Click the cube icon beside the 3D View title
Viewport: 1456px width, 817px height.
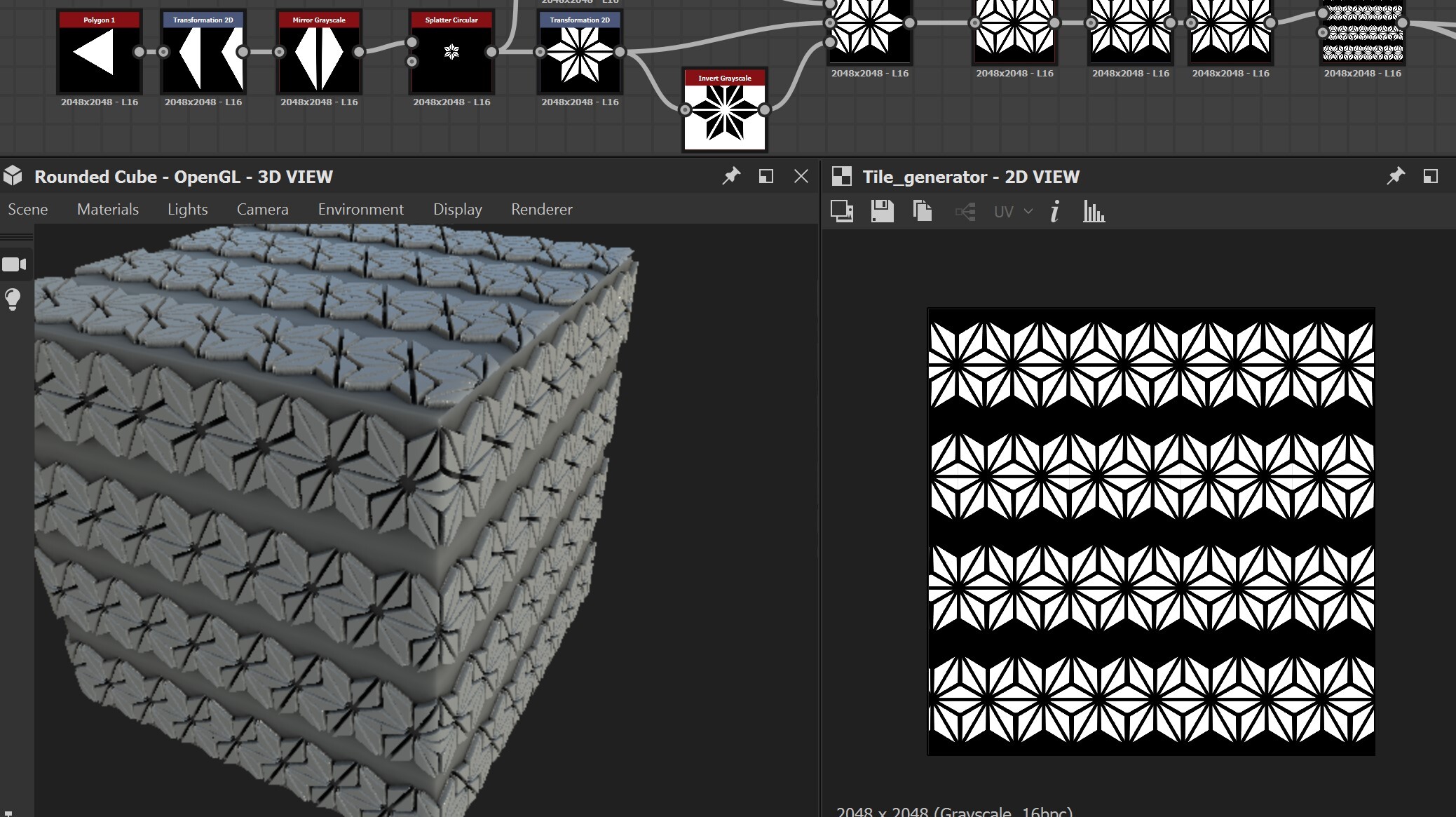click(13, 176)
